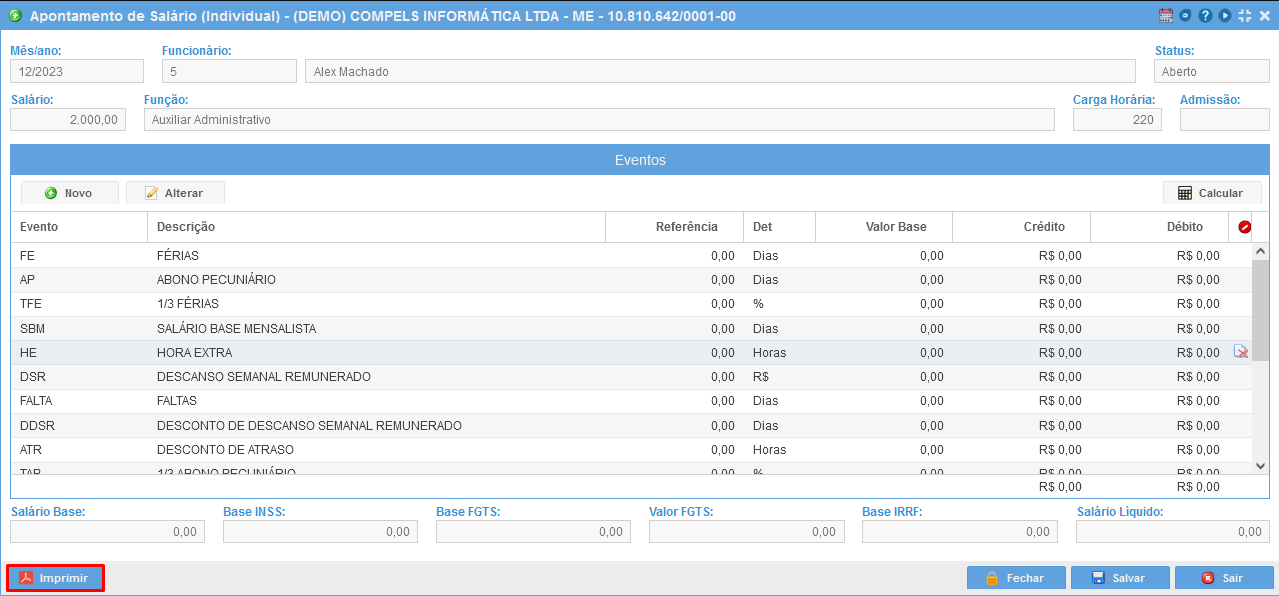Click the Alterar button
Image resolution: width=1279 pixels, height=596 pixels.
pos(174,193)
